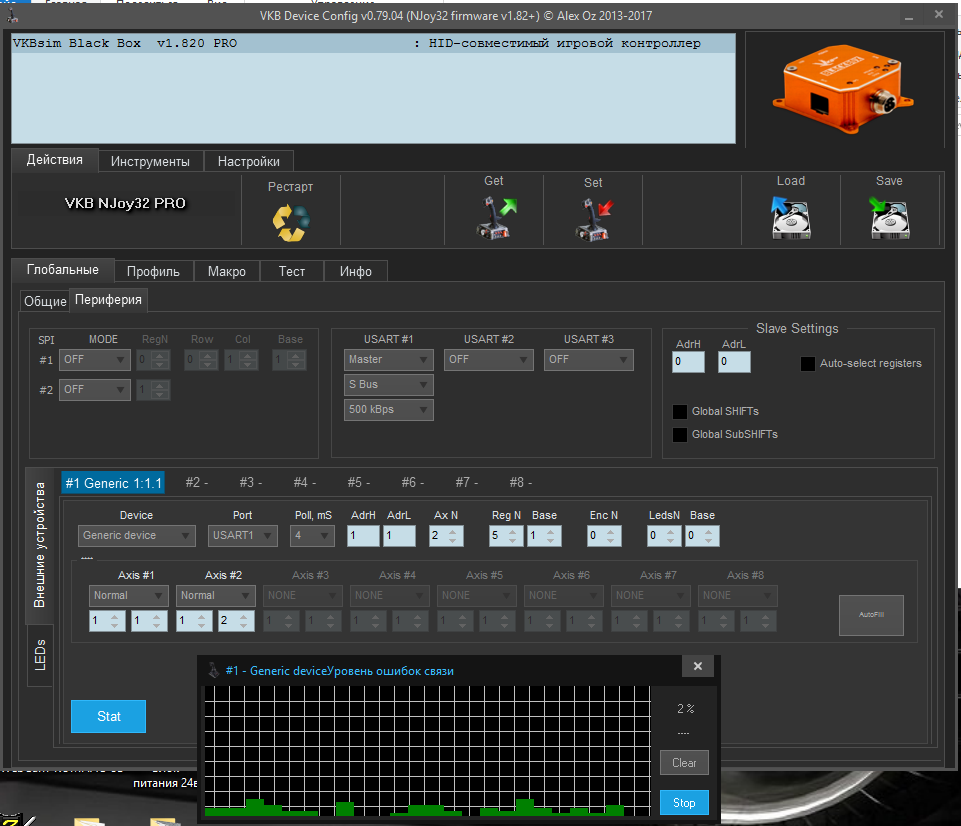Image resolution: width=961 pixels, height=826 pixels.
Task: Open the USART #2 dropdown
Action: 488,360
